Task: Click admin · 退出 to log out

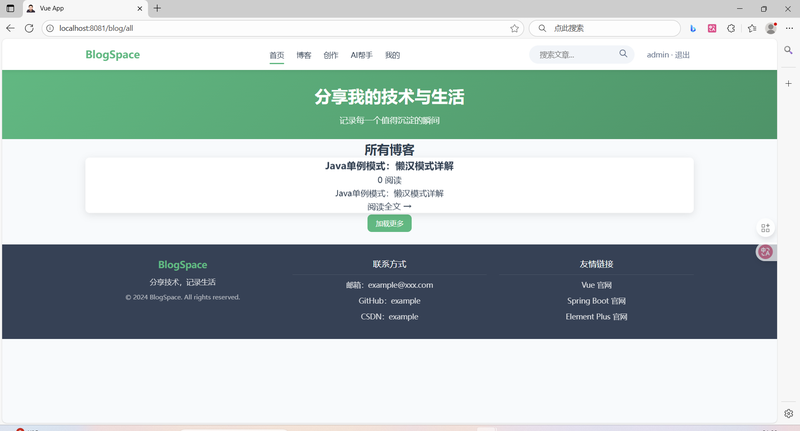Action: coord(668,55)
